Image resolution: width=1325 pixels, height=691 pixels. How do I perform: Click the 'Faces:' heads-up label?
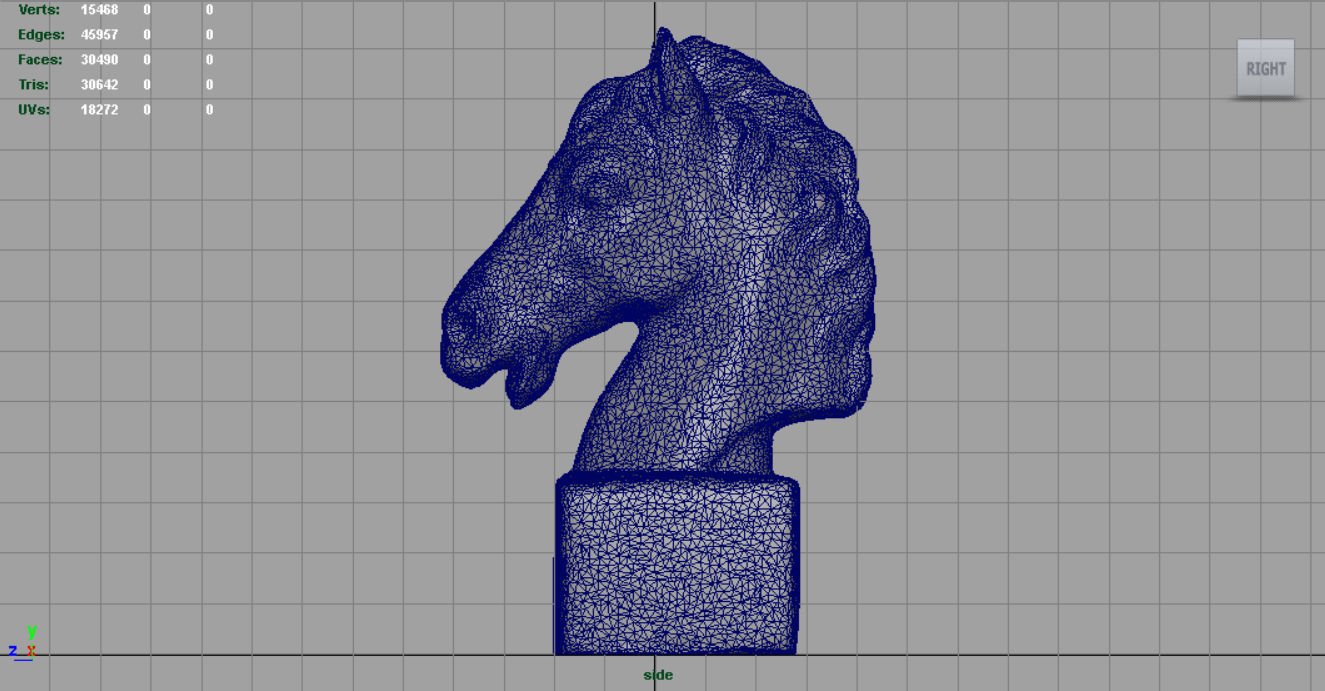click(x=40, y=60)
